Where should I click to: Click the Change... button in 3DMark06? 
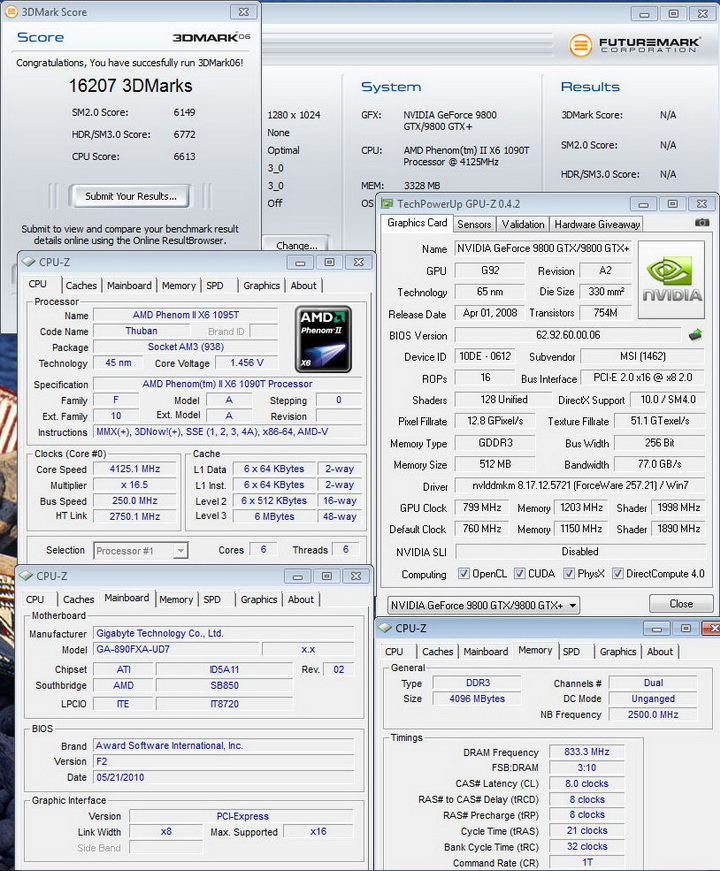[297, 245]
